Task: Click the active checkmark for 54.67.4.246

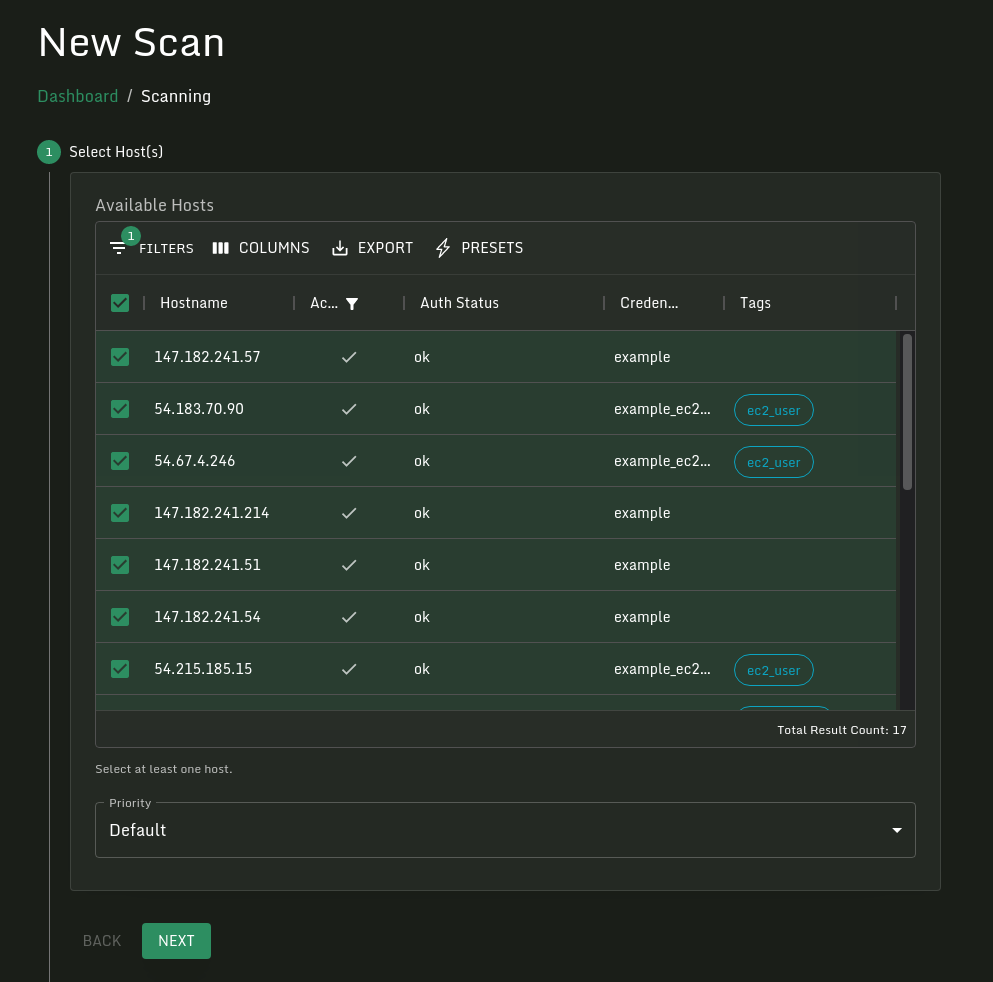Action: coord(349,461)
